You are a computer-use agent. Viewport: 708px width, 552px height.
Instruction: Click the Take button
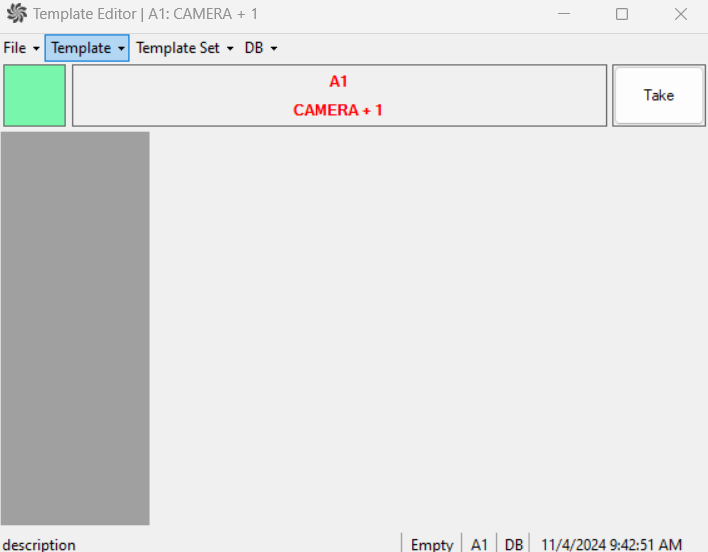point(659,95)
